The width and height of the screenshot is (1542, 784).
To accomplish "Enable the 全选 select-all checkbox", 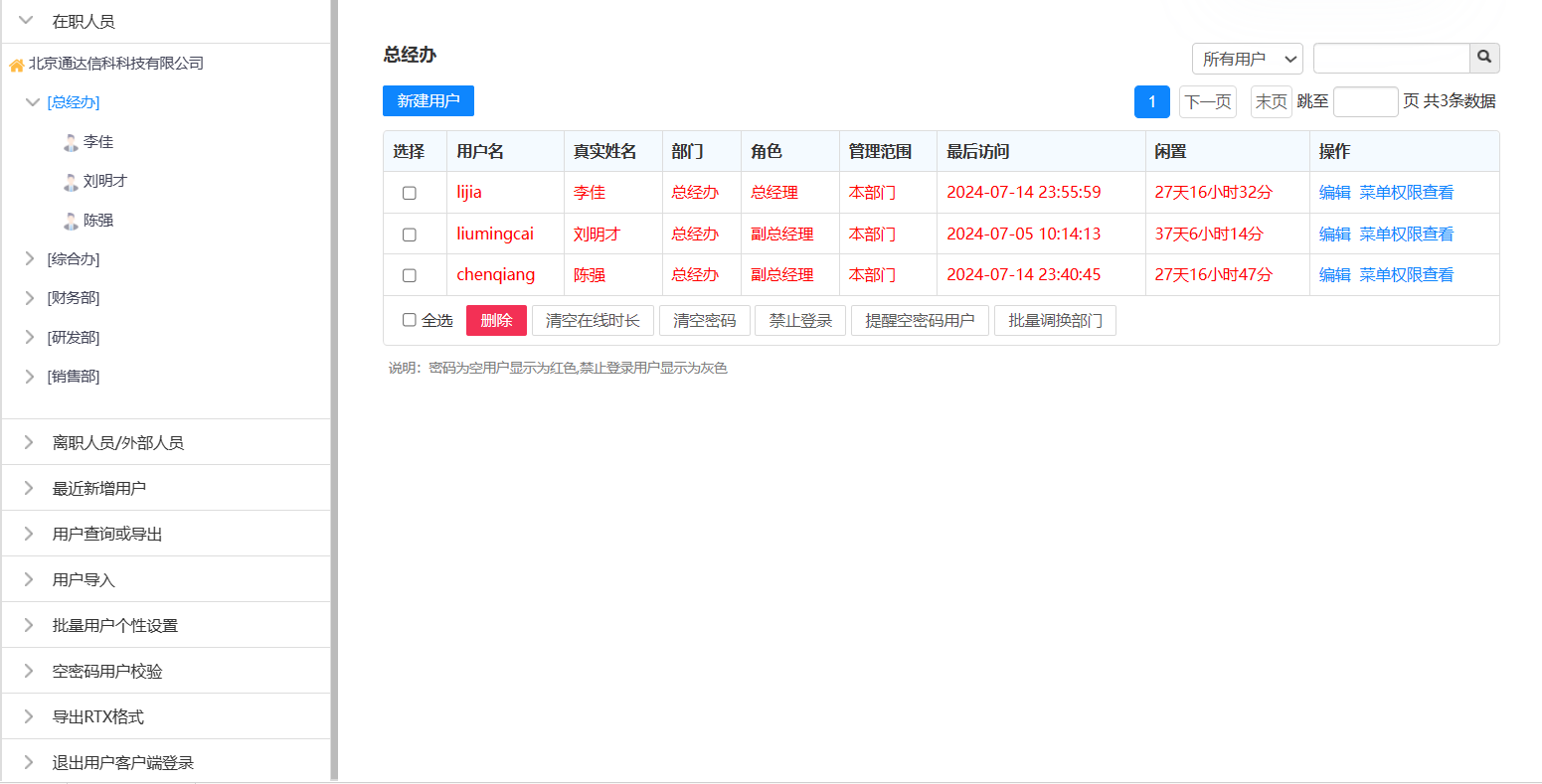I will pos(409,320).
